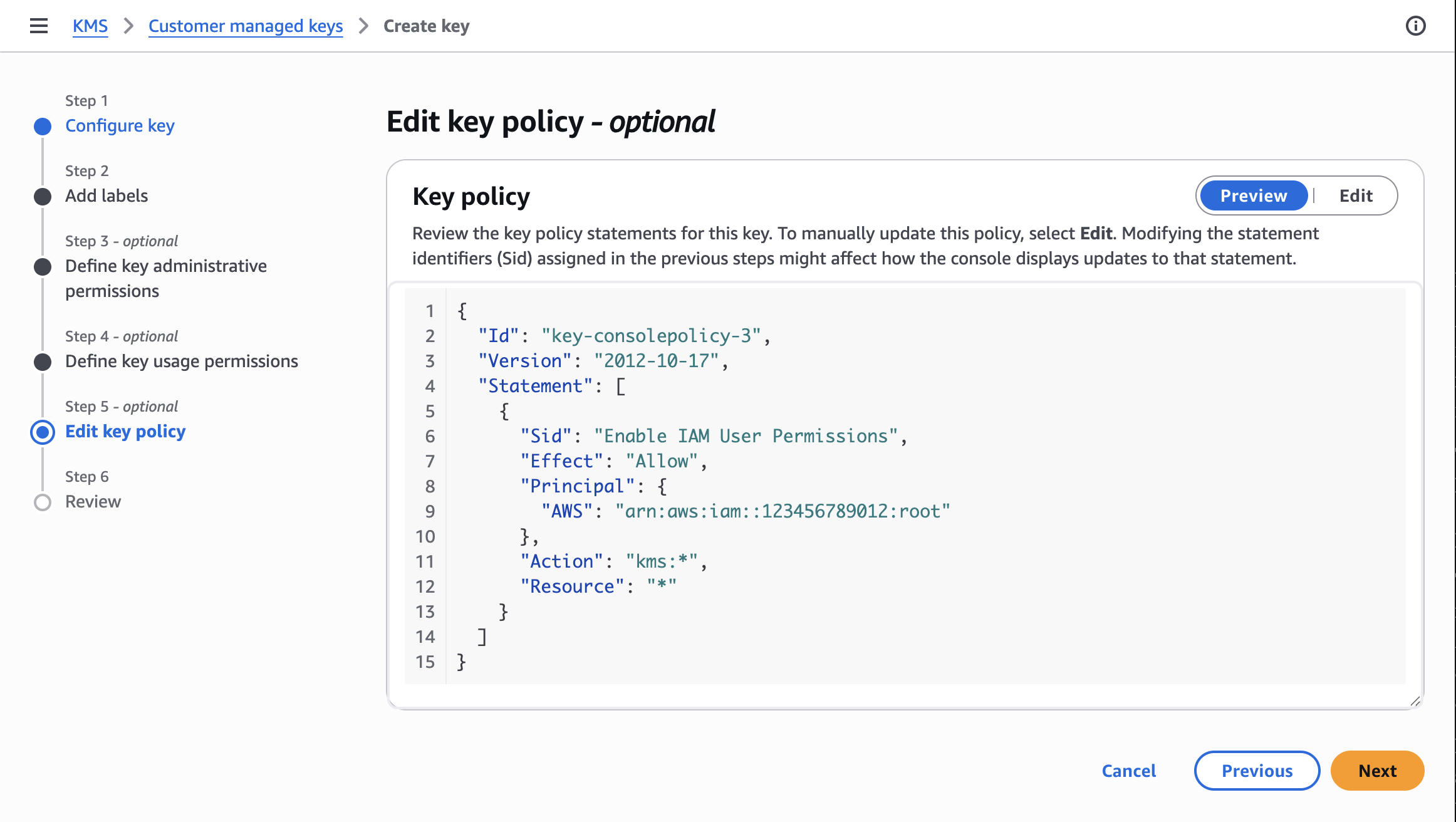
Task: Select the Add labels step
Action: tap(107, 195)
